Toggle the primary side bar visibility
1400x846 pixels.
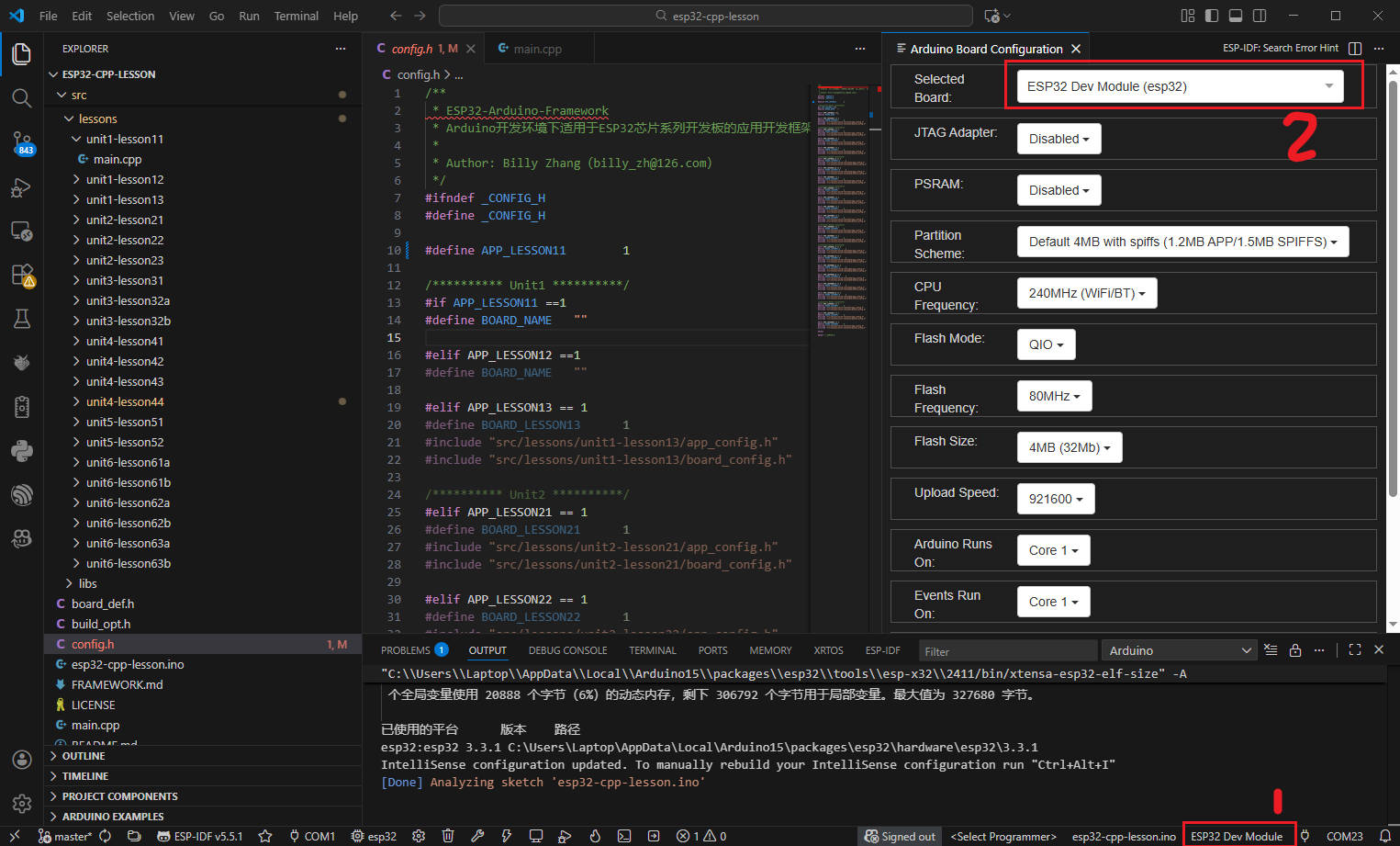point(1212,16)
